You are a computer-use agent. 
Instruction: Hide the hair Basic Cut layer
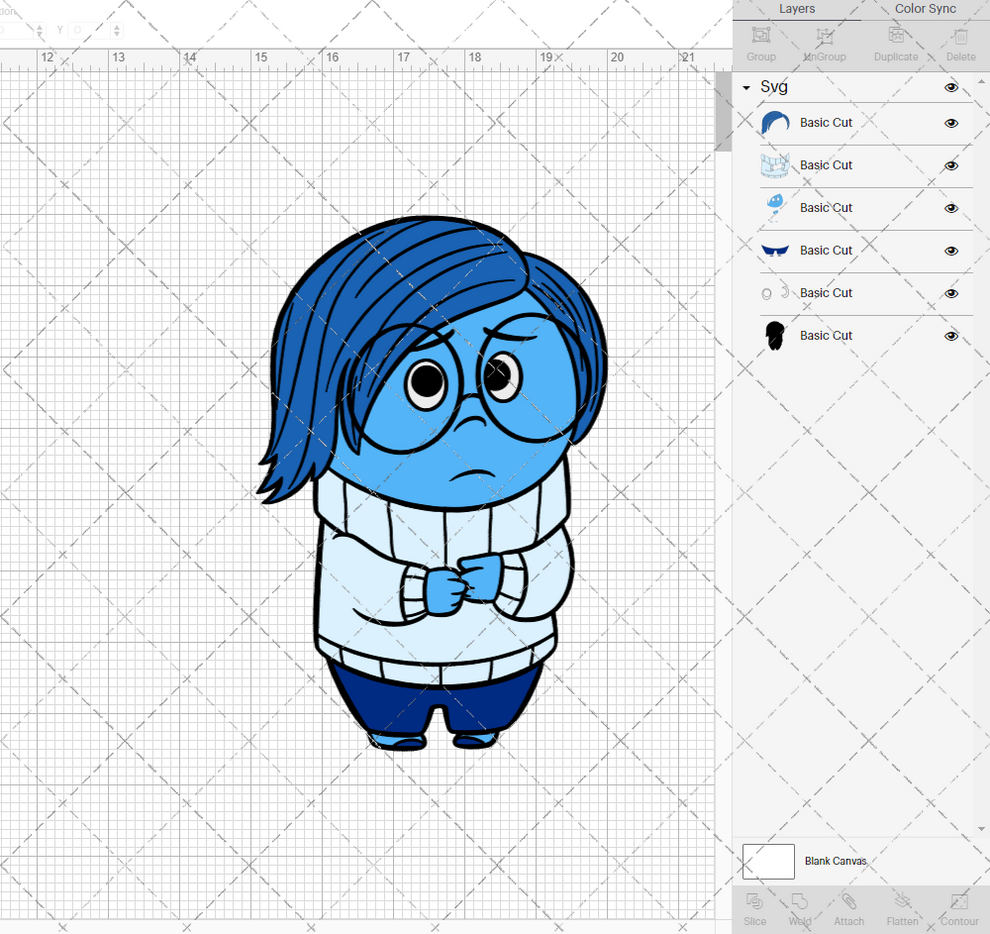(951, 123)
